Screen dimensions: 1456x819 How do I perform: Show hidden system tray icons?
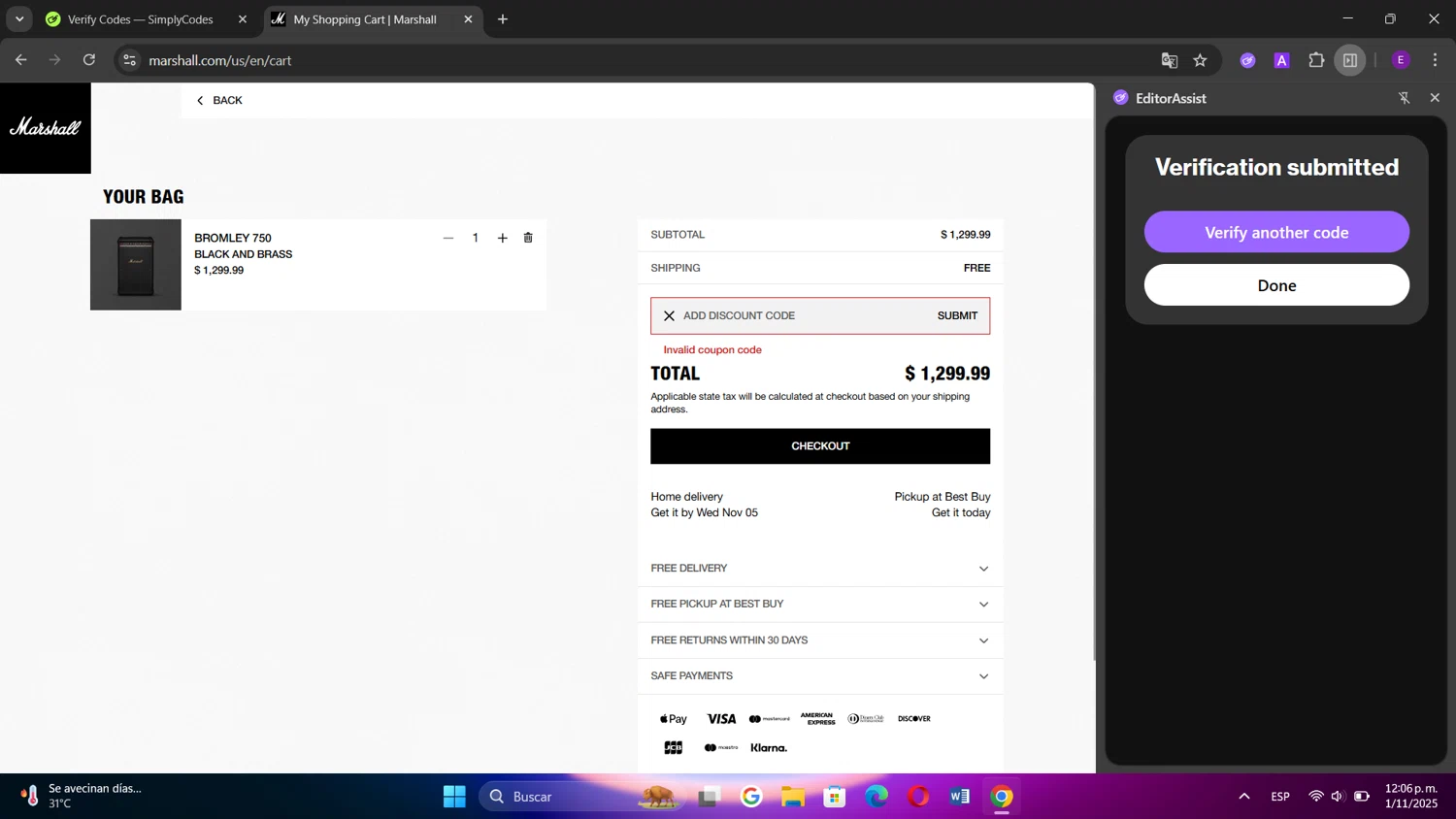(1244, 797)
